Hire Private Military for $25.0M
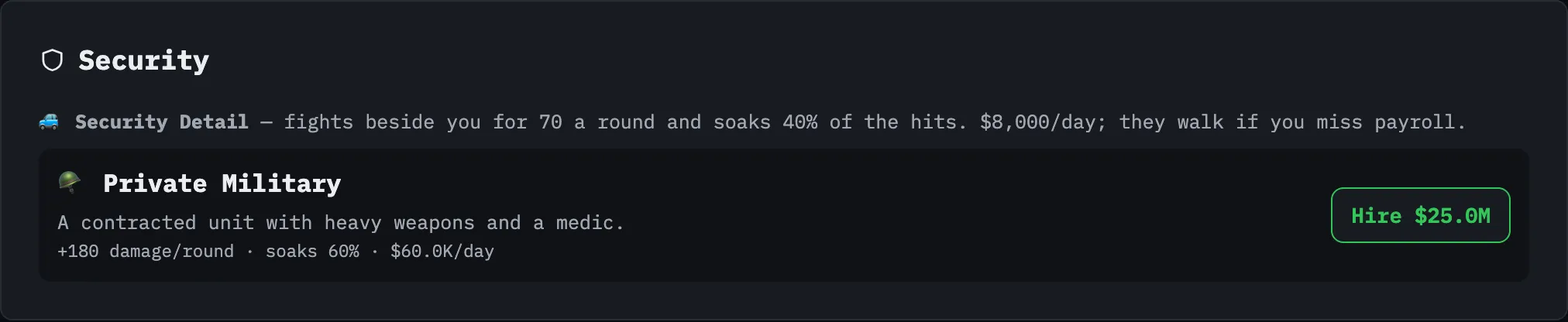The image size is (1568, 322). click(x=1420, y=215)
